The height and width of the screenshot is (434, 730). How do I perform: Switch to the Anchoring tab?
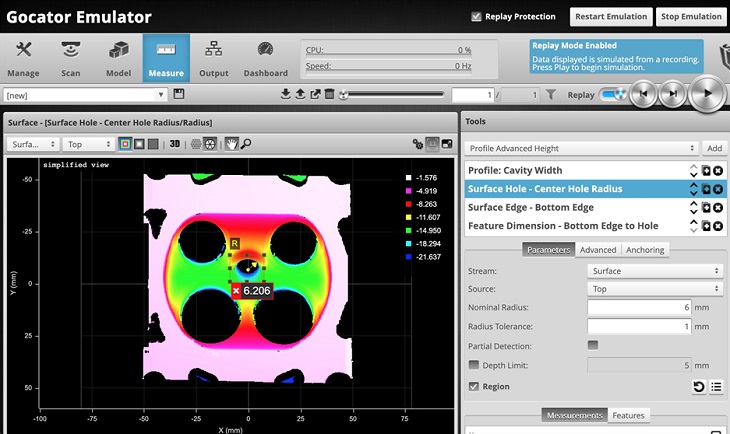pyautogui.click(x=645, y=250)
